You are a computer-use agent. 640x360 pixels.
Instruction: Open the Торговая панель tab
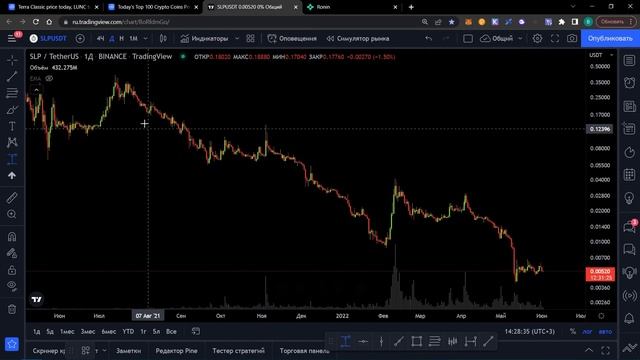click(304, 351)
